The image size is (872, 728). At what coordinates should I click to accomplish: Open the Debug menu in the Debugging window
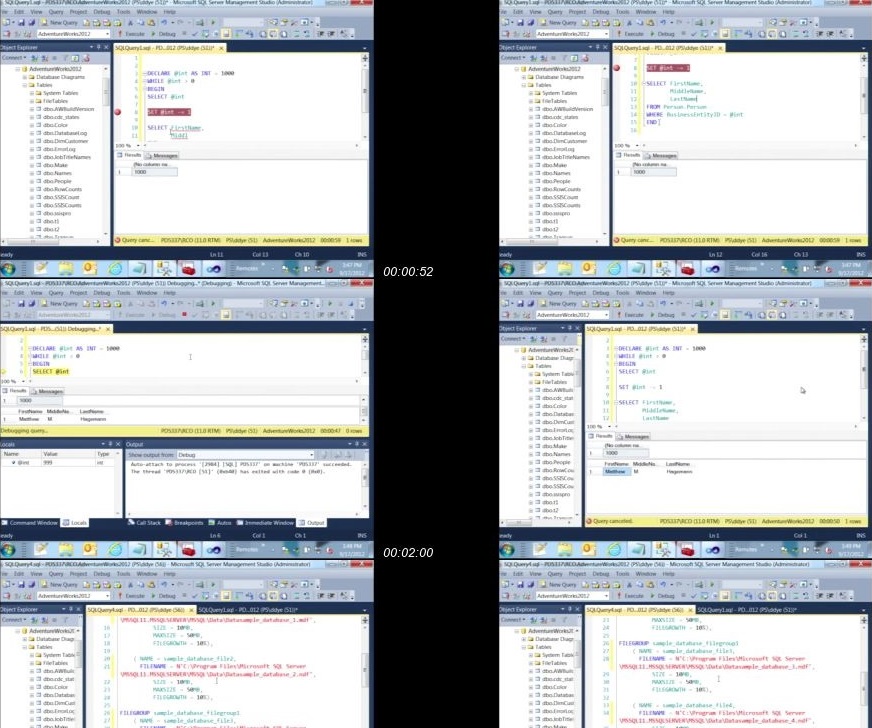pyautogui.click(x=102, y=293)
